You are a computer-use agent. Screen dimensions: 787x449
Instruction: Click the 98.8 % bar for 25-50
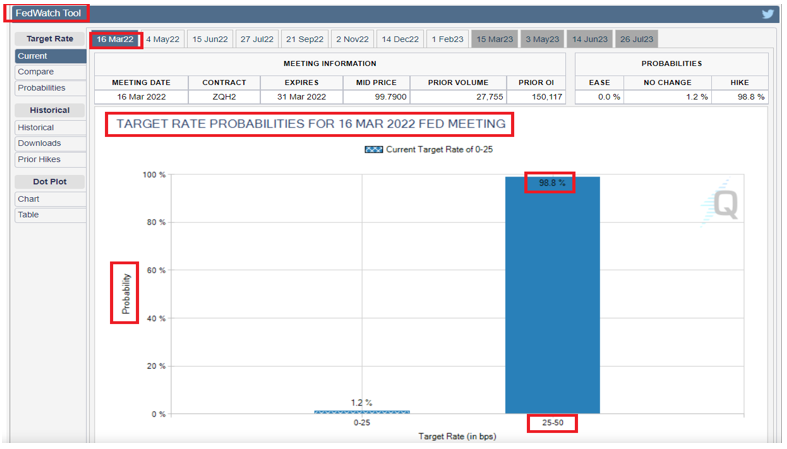point(552,295)
